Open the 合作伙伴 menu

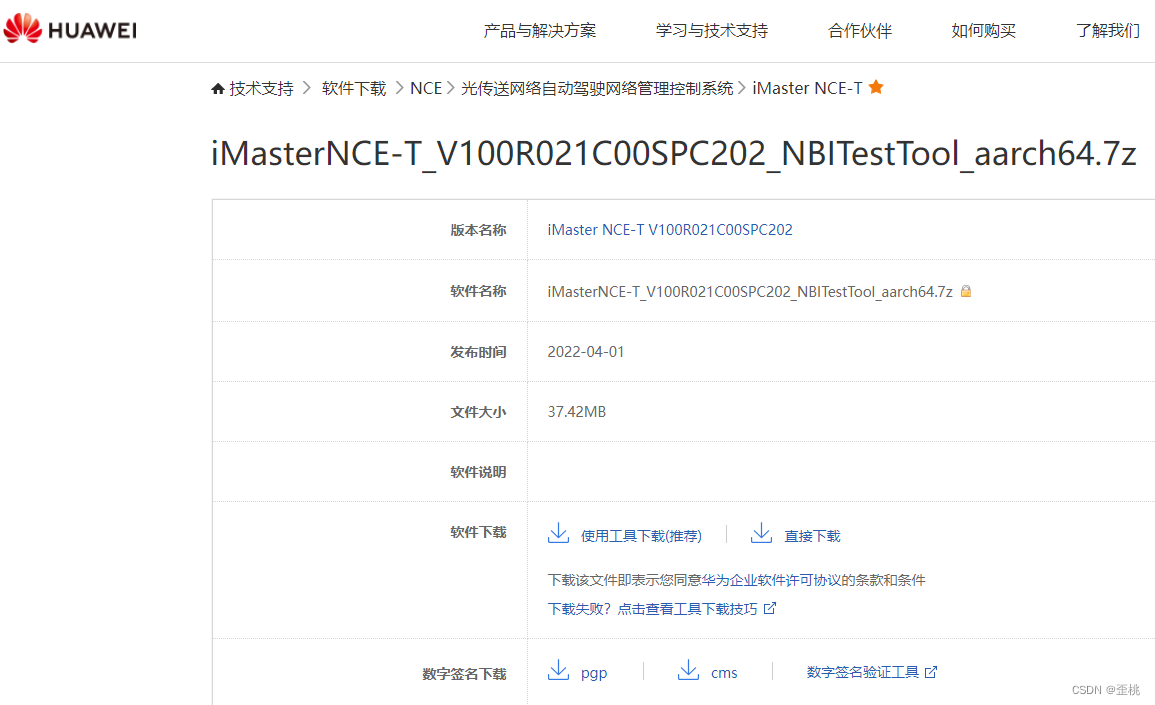860,31
